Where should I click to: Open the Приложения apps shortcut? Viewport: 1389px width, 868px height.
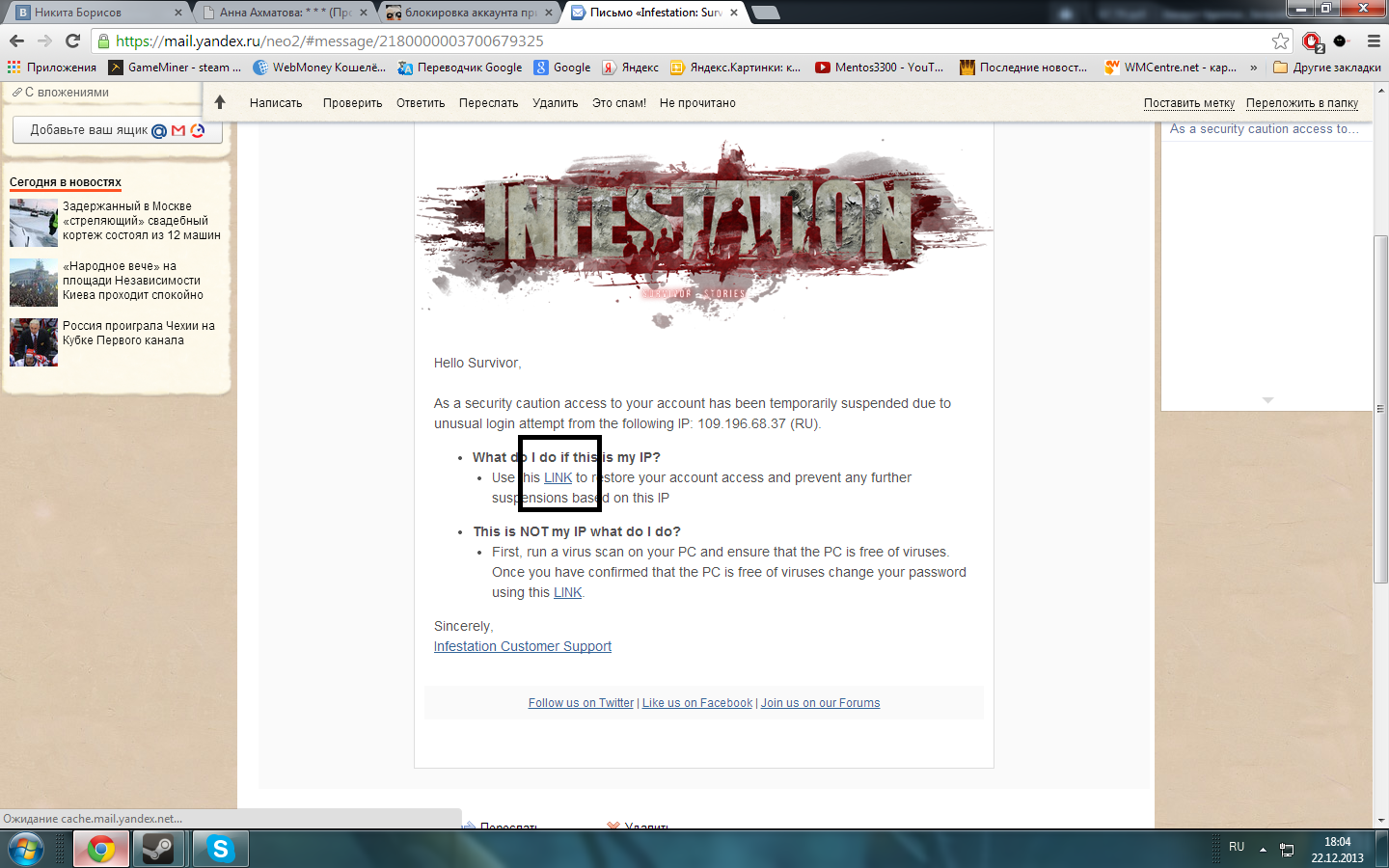tap(52, 68)
